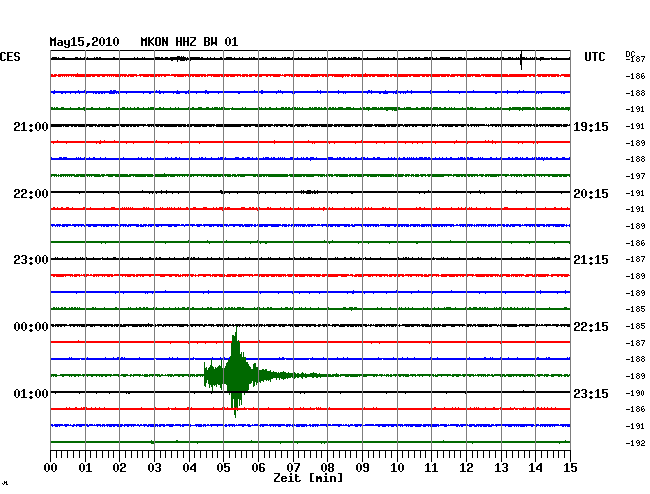
Task: Select the 01:00 local time label
Action: pos(31,393)
